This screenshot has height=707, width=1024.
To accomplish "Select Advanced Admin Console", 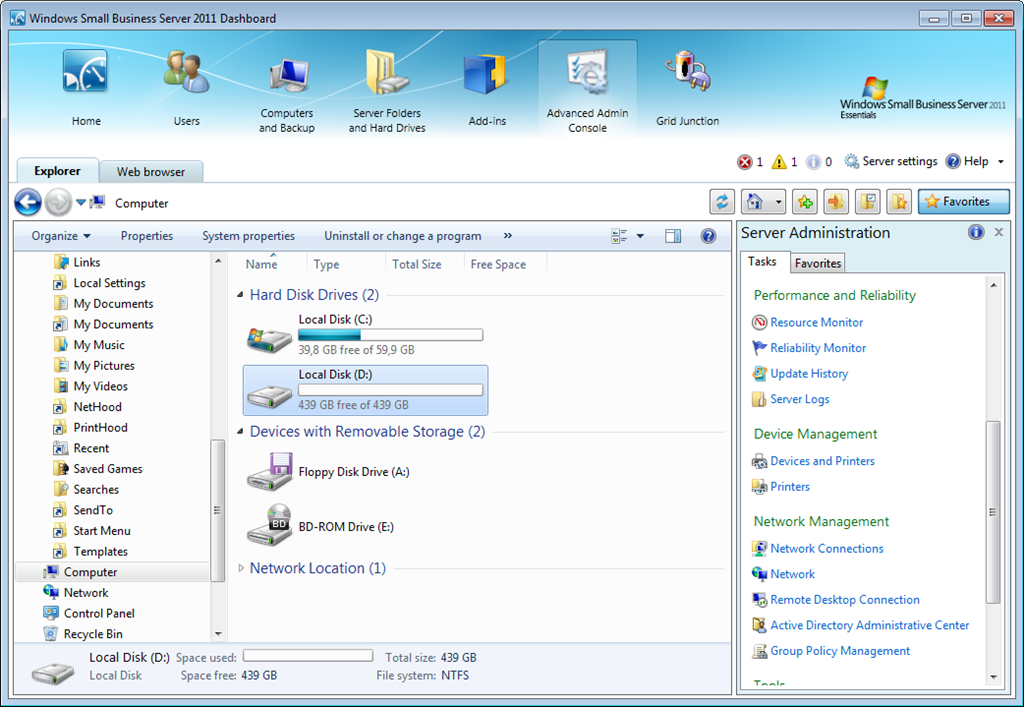I will [x=587, y=89].
